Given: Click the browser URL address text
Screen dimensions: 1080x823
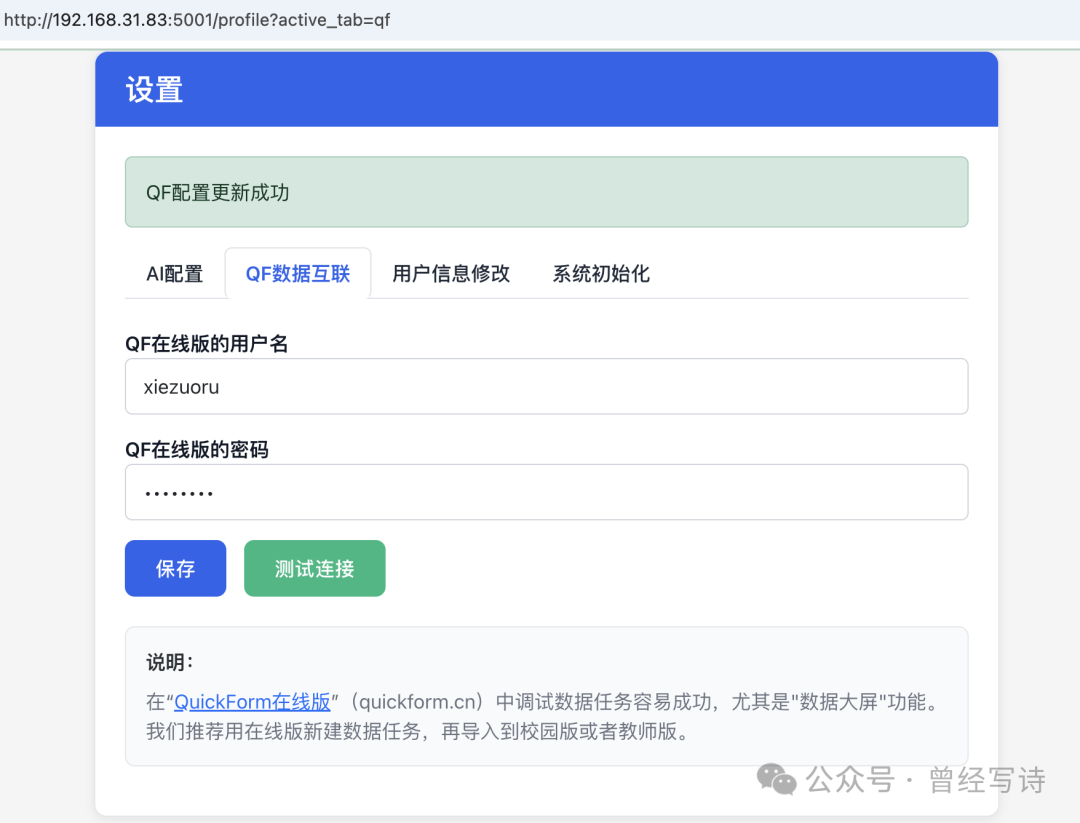Looking at the screenshot, I should [197, 20].
